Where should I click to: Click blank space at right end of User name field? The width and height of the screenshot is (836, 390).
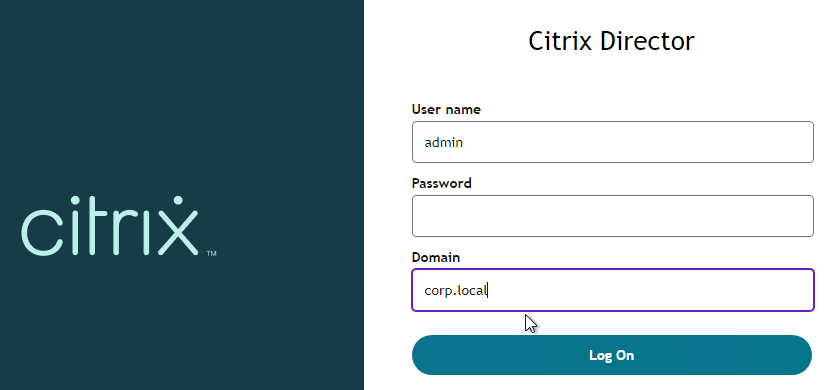click(746, 142)
